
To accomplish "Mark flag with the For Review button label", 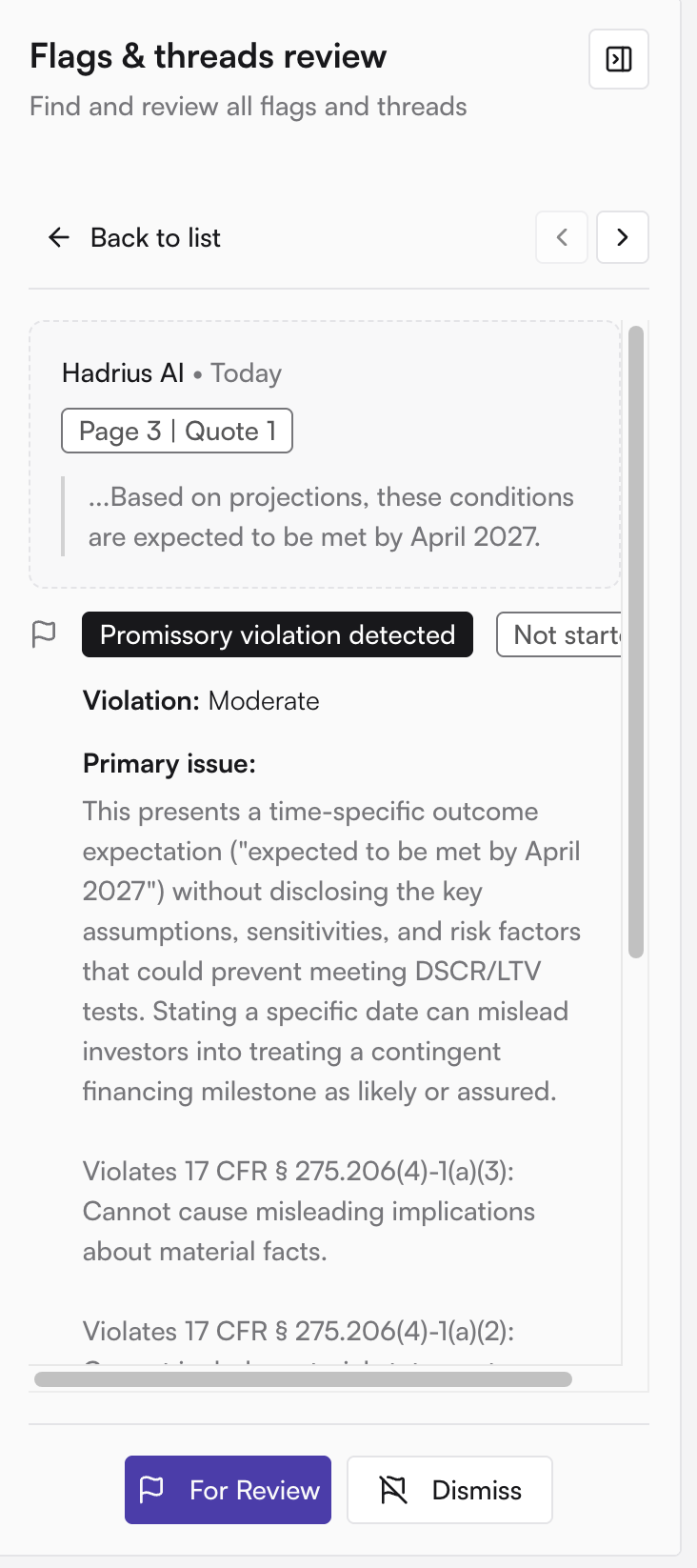I will [x=254, y=1490].
